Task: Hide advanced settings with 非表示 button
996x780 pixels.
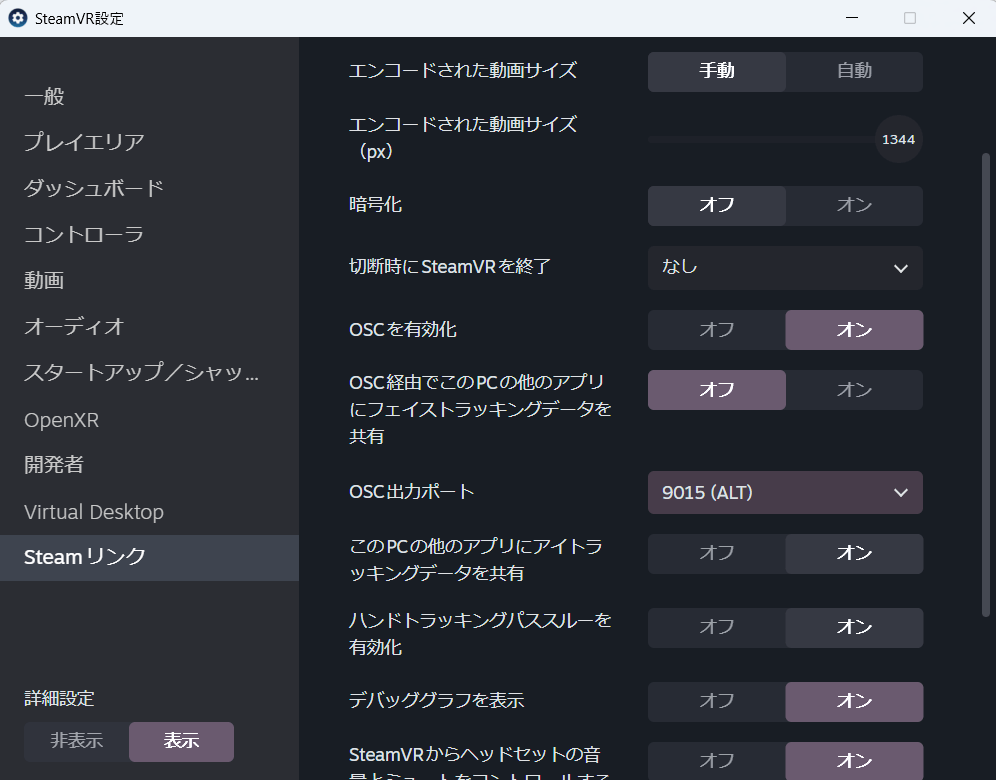Action: (x=77, y=742)
